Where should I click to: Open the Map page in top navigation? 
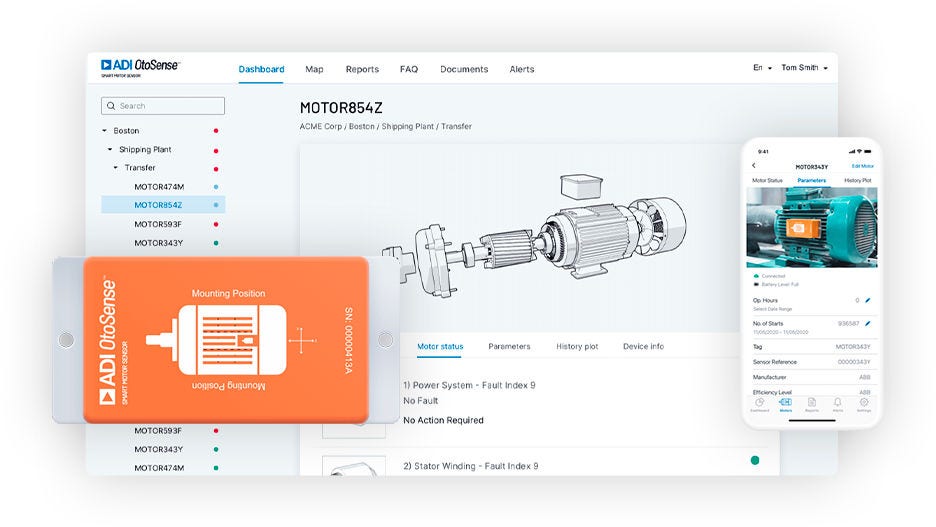314,69
